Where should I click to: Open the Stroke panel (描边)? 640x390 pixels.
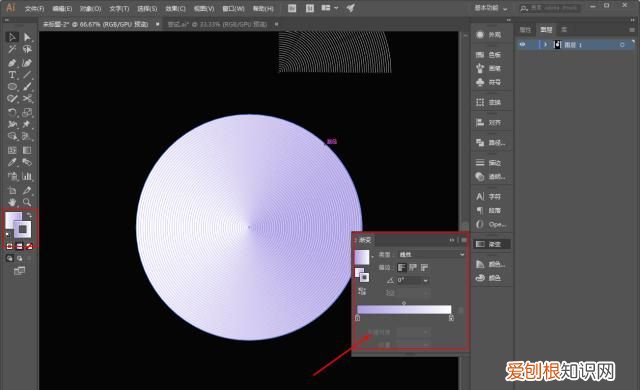click(489, 163)
